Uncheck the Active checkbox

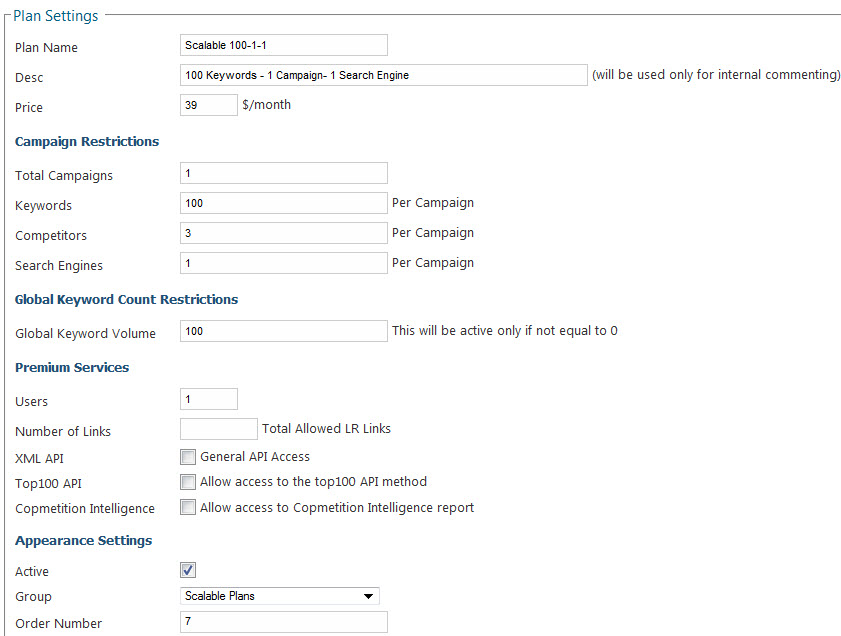(188, 570)
